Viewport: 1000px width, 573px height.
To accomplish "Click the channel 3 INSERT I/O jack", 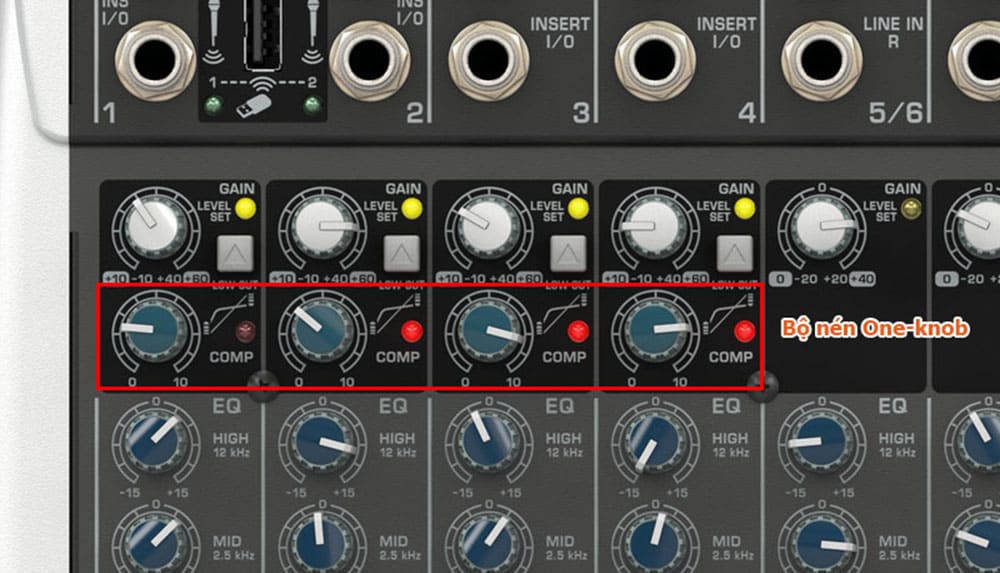I will tap(489, 61).
